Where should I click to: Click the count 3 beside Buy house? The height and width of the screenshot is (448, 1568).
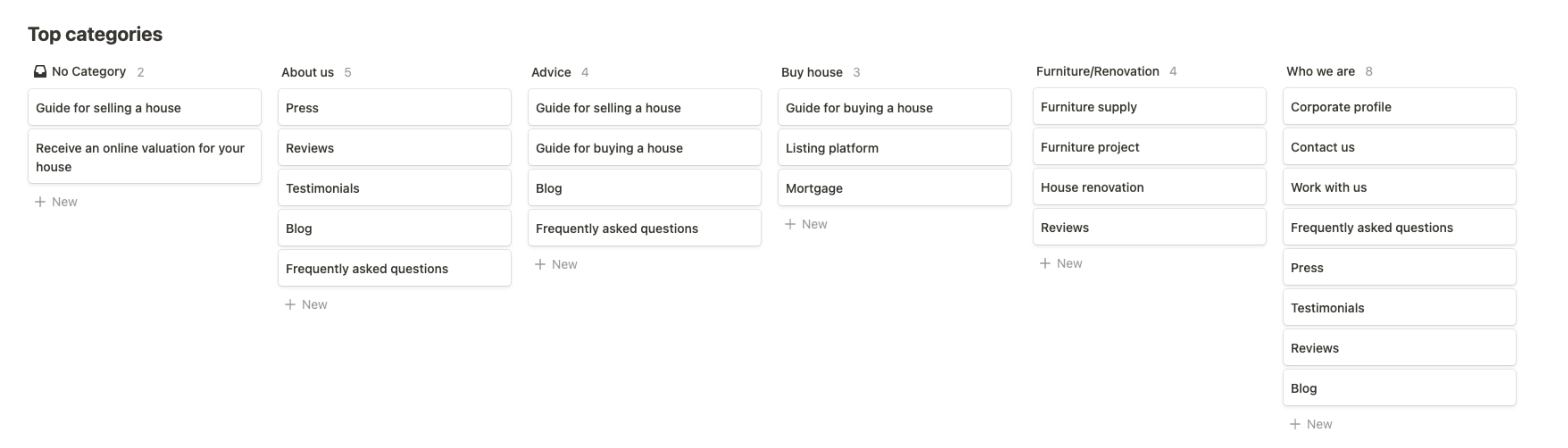[x=856, y=73]
